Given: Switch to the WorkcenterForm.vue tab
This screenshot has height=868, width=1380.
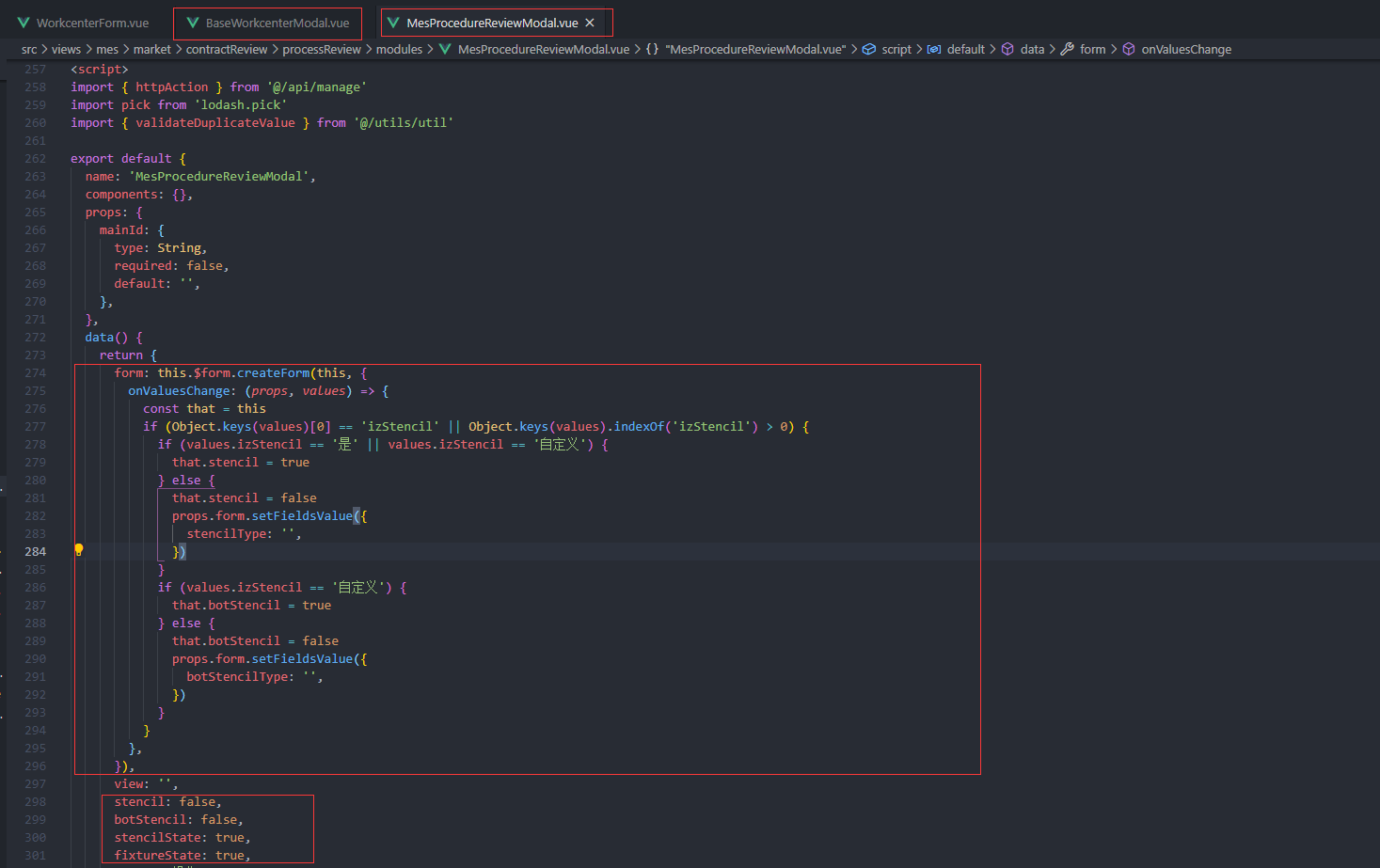Looking at the screenshot, I should coord(83,23).
